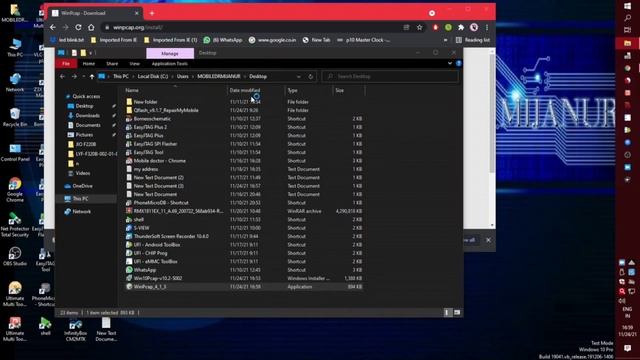Click the Search Desktop field
Viewport: 640px width, 360px height.
tap(390, 76)
